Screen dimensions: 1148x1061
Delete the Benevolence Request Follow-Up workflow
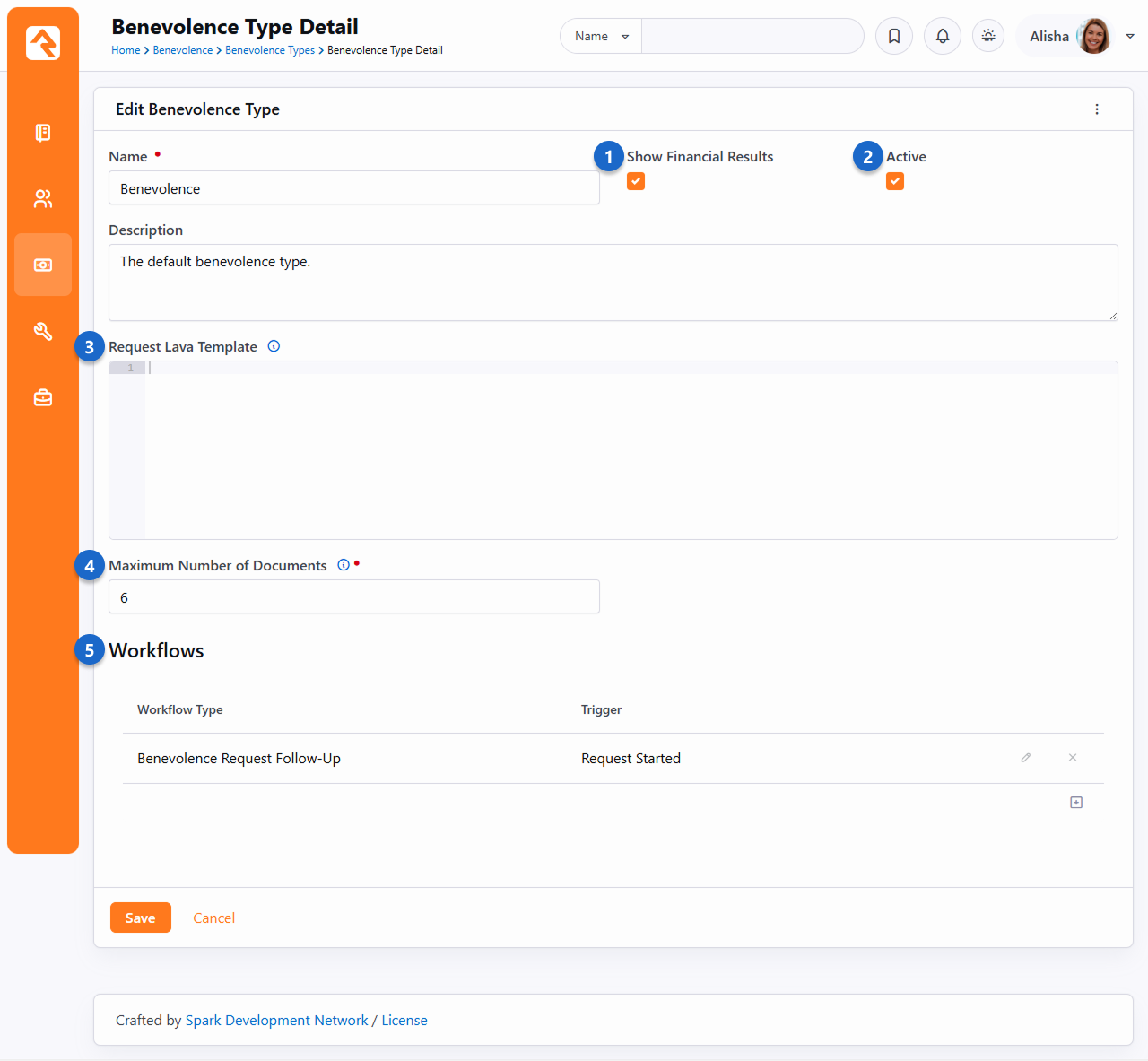pyautogui.click(x=1073, y=758)
